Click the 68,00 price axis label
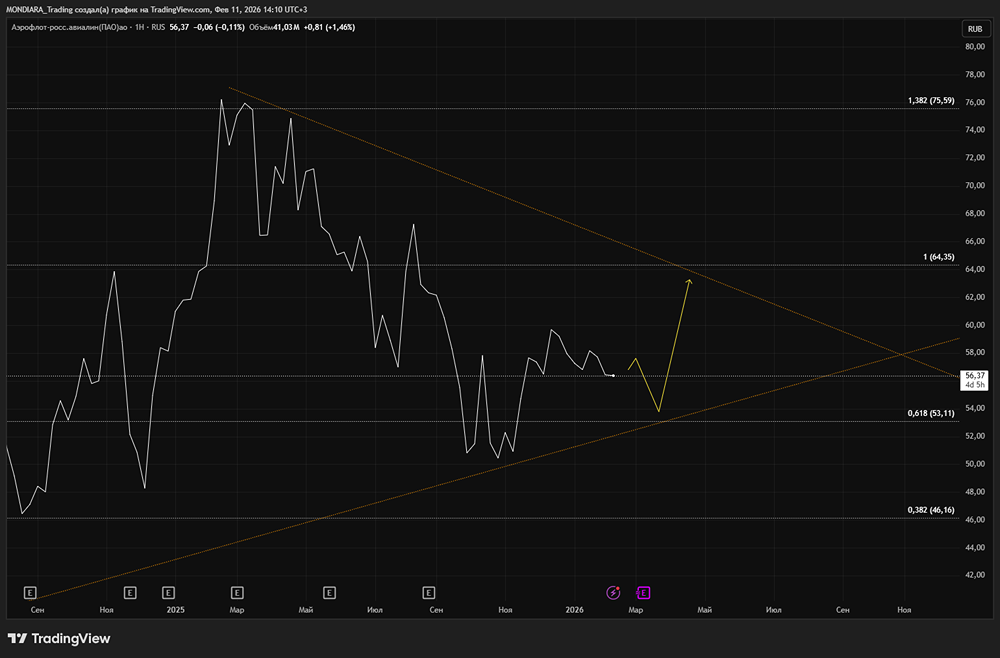 coord(974,214)
